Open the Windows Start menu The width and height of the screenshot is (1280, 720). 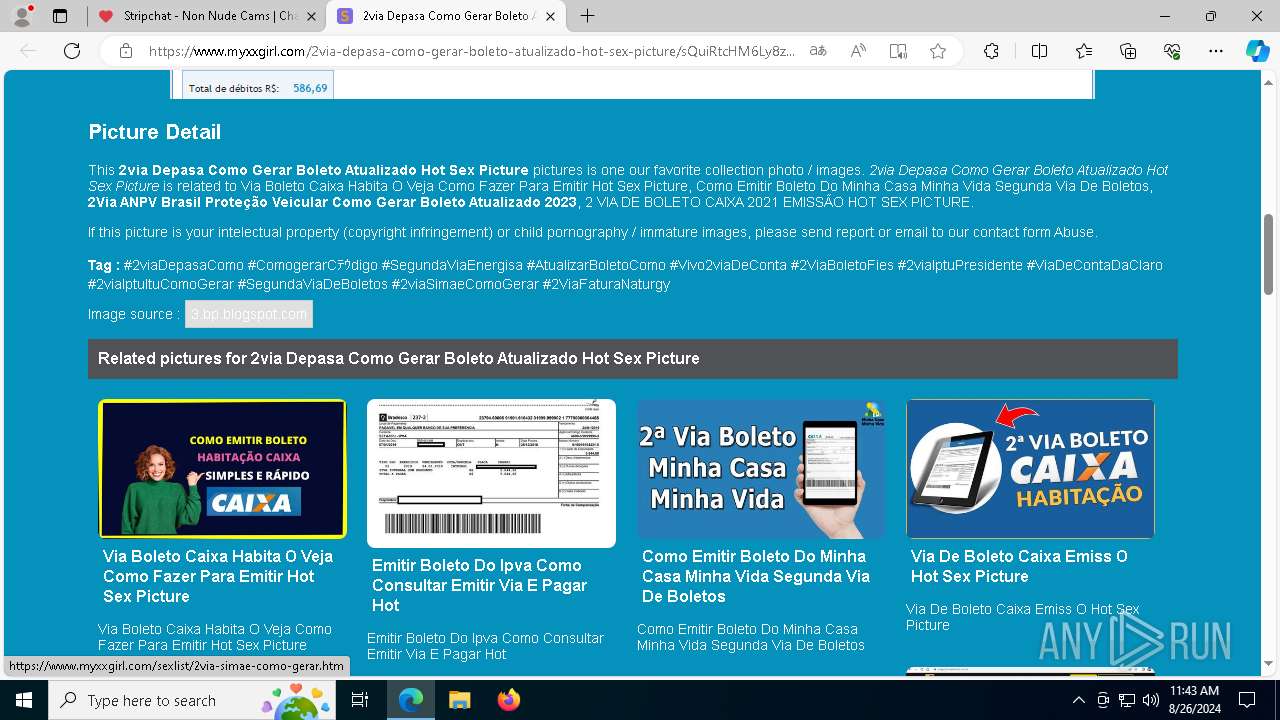click(x=23, y=700)
